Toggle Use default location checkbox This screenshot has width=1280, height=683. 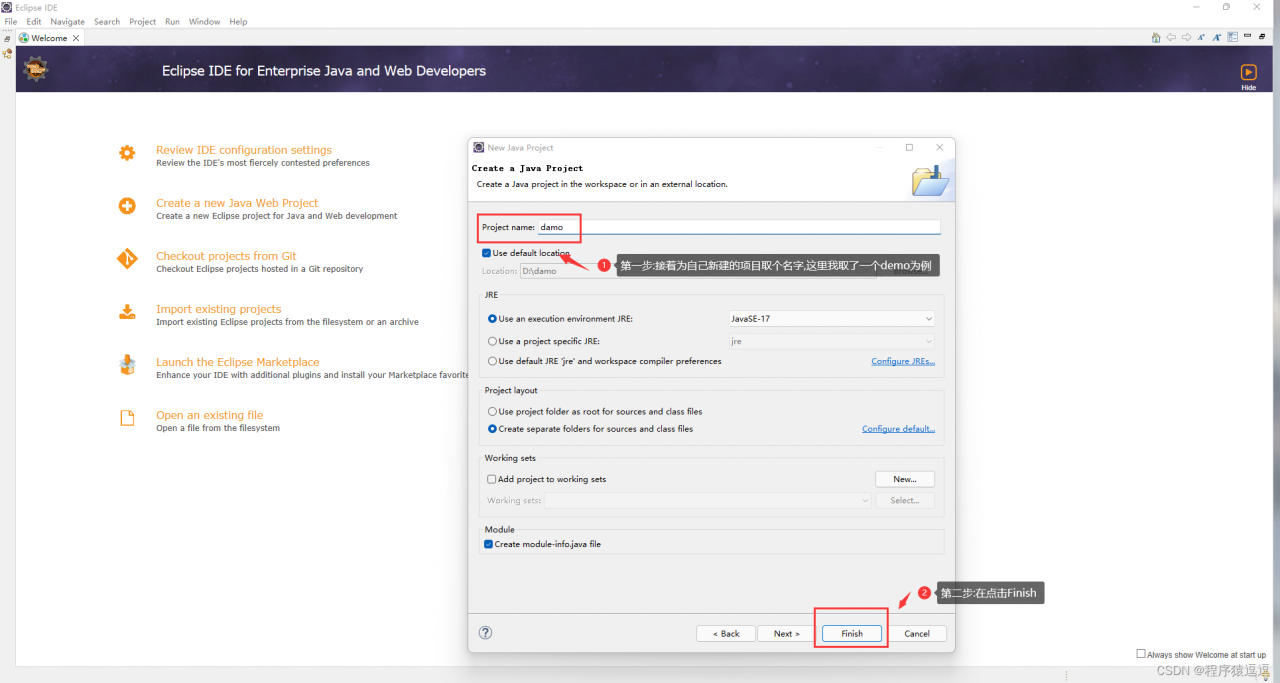pyautogui.click(x=487, y=253)
